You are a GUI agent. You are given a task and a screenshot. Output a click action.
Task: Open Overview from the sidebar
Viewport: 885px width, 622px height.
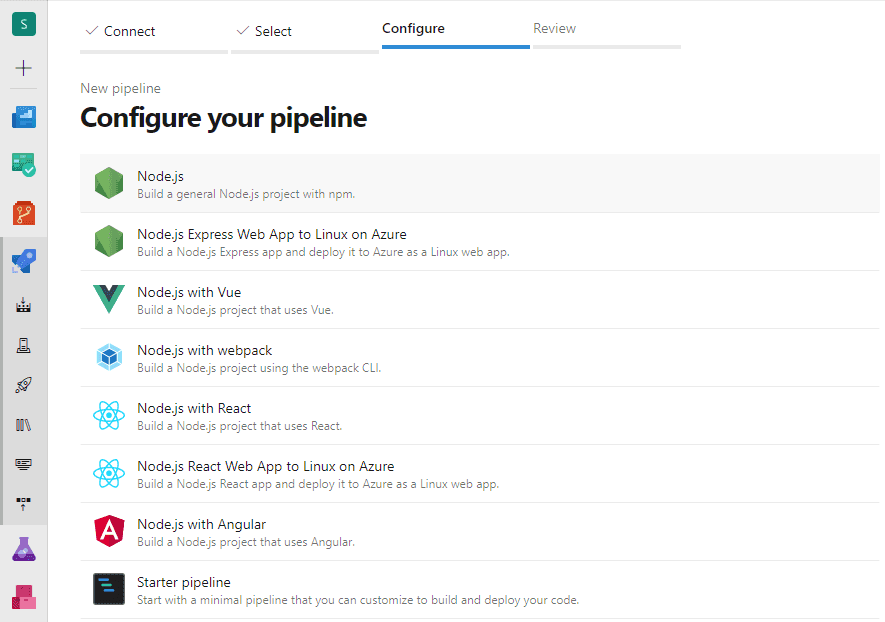click(x=24, y=117)
